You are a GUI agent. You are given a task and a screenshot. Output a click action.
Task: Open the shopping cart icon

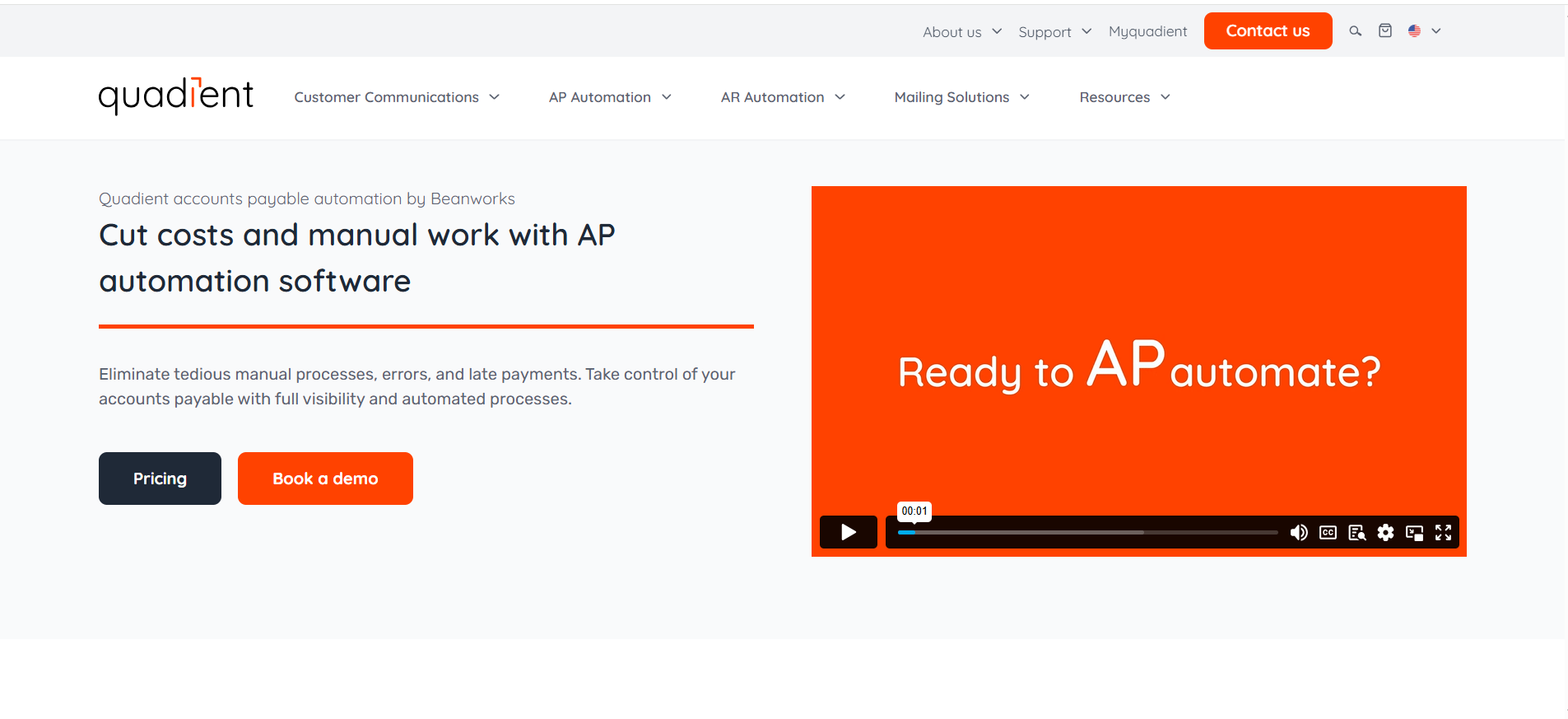point(1385,30)
